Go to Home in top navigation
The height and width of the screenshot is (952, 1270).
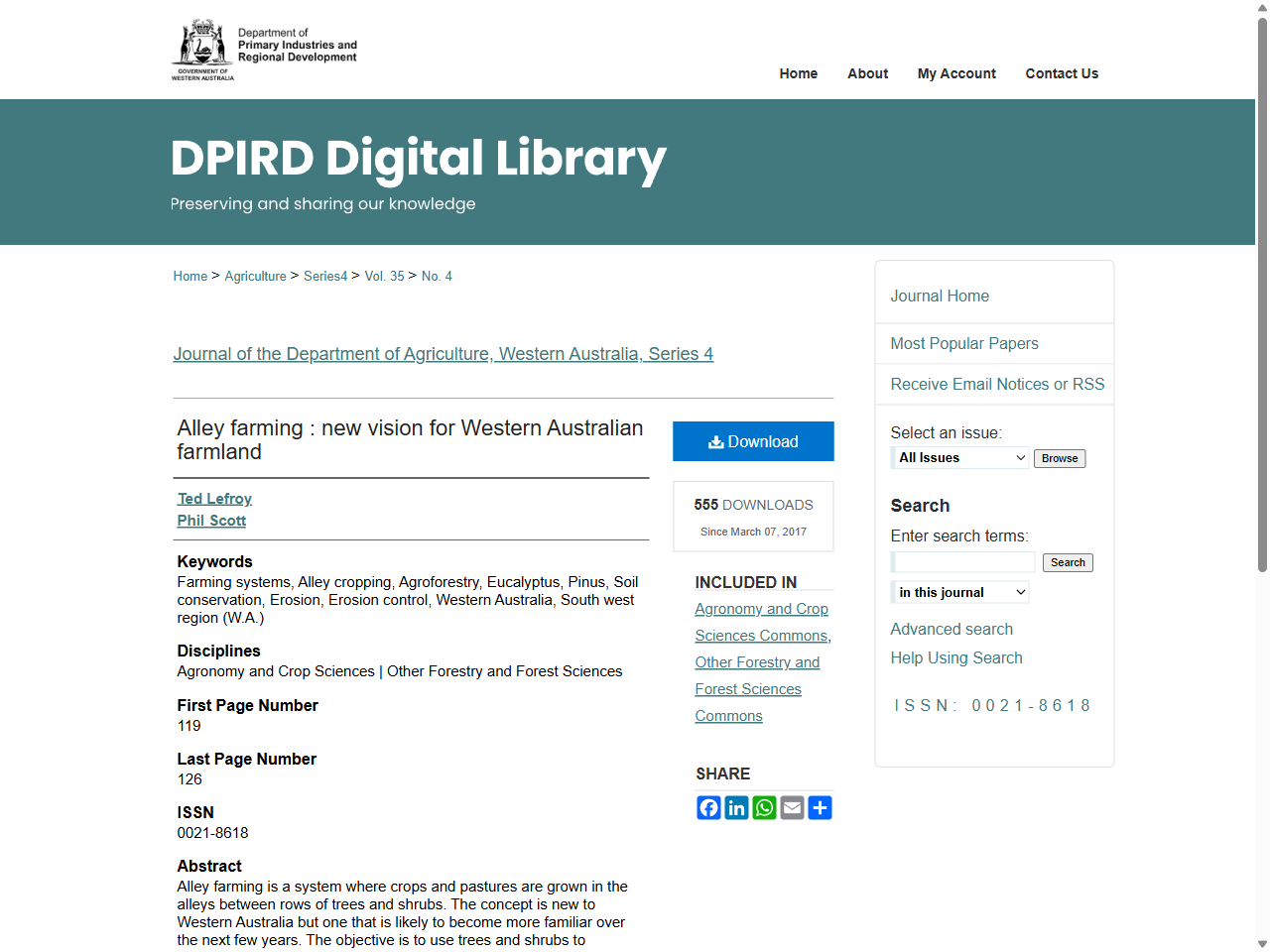pos(799,73)
